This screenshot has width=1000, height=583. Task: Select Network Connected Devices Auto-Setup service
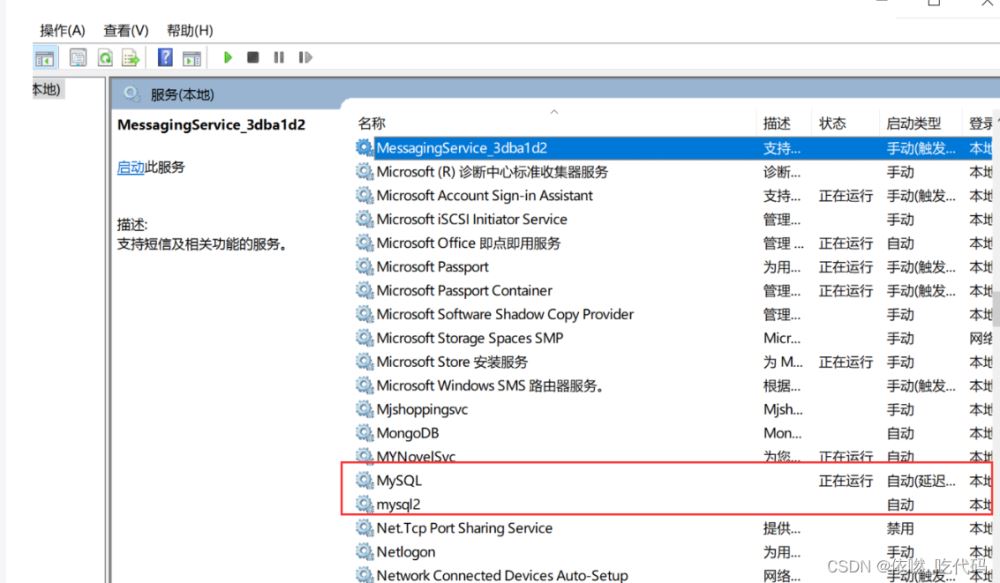pos(502,575)
